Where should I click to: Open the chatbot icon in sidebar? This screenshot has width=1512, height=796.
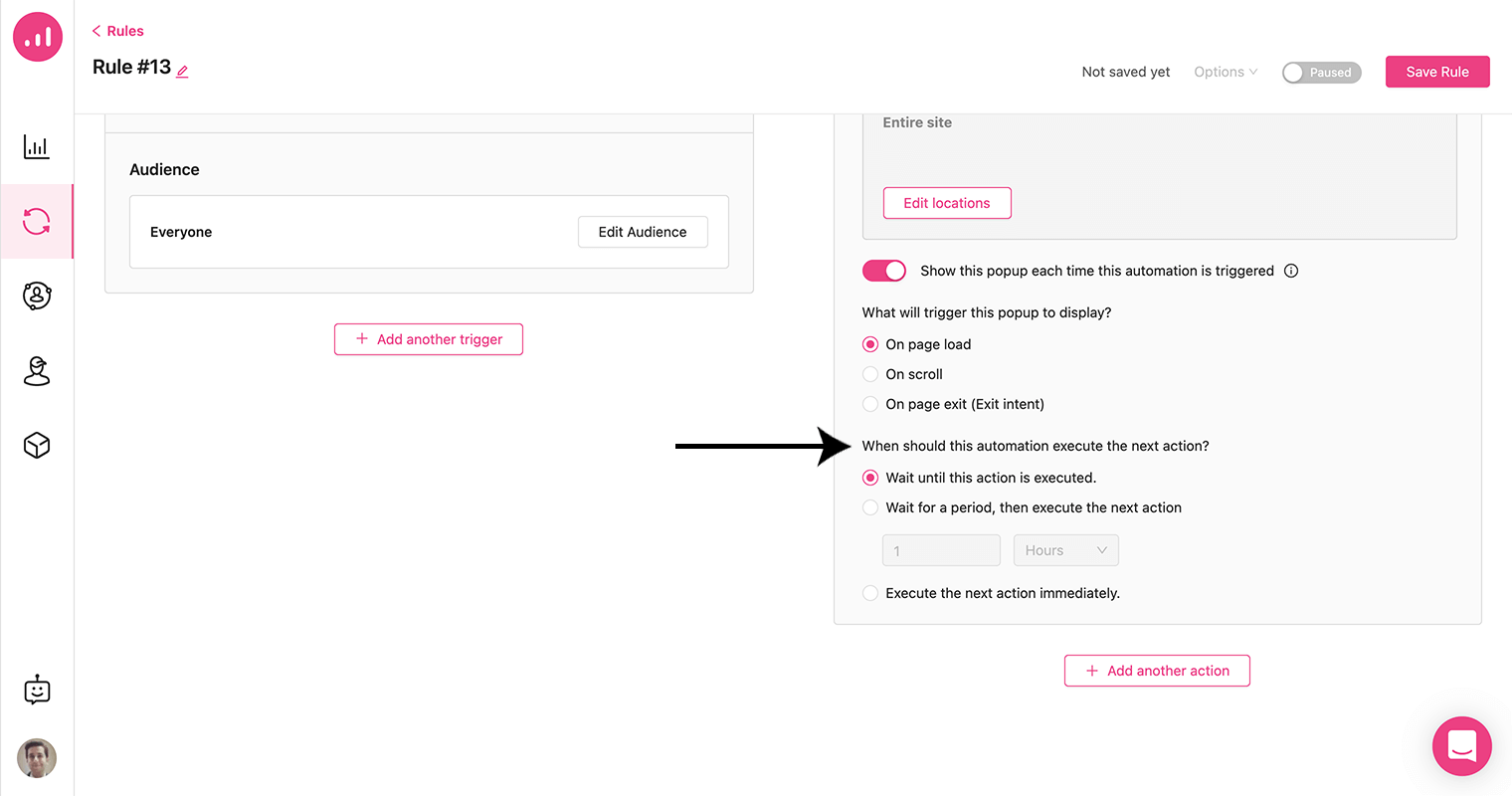tap(37, 690)
